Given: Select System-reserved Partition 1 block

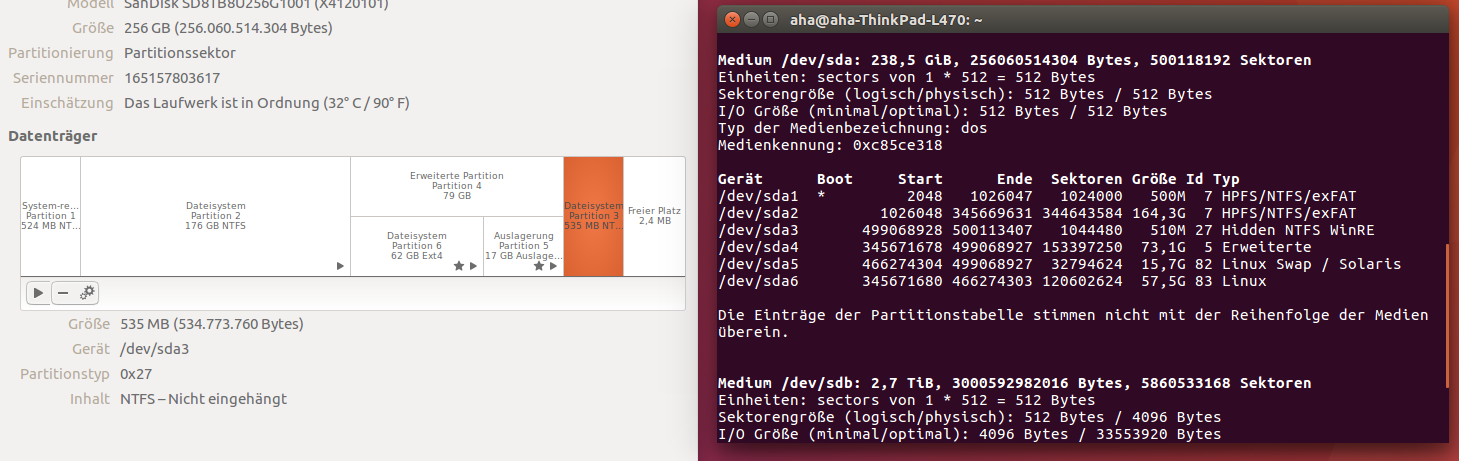Looking at the screenshot, I should click(50, 216).
